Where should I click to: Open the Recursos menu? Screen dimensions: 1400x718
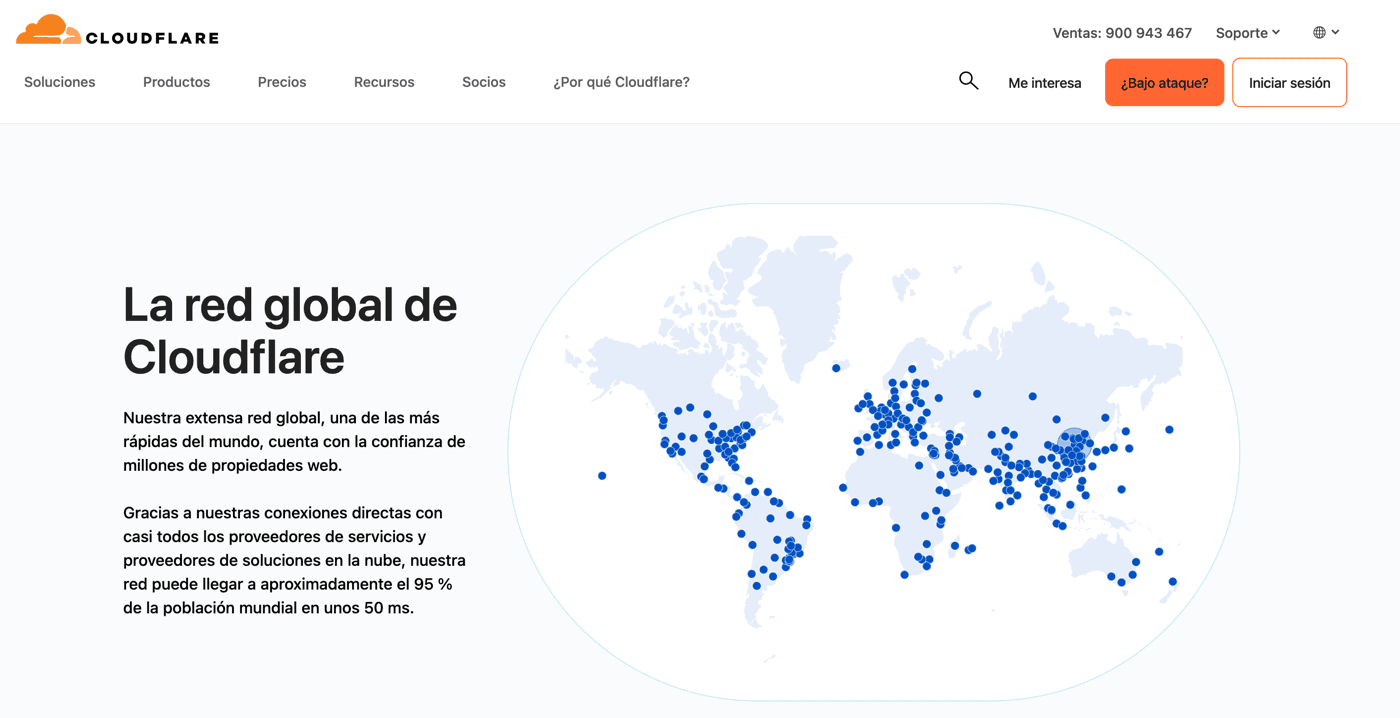point(384,82)
